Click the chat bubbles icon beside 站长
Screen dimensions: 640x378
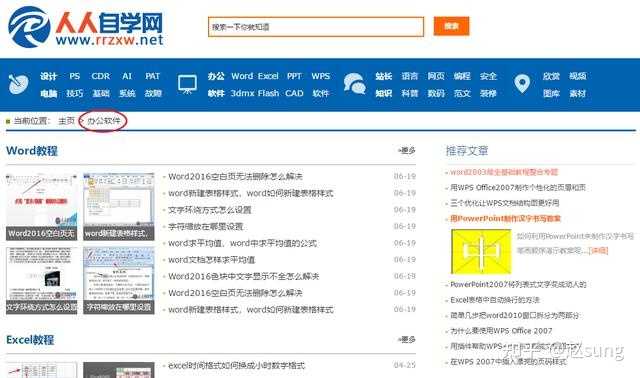point(354,84)
